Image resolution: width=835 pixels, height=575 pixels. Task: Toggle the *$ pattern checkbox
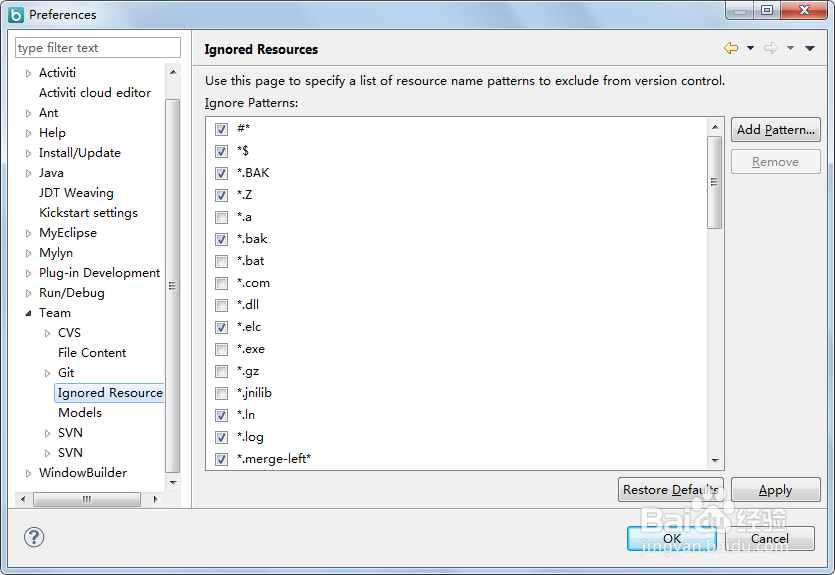tap(222, 151)
